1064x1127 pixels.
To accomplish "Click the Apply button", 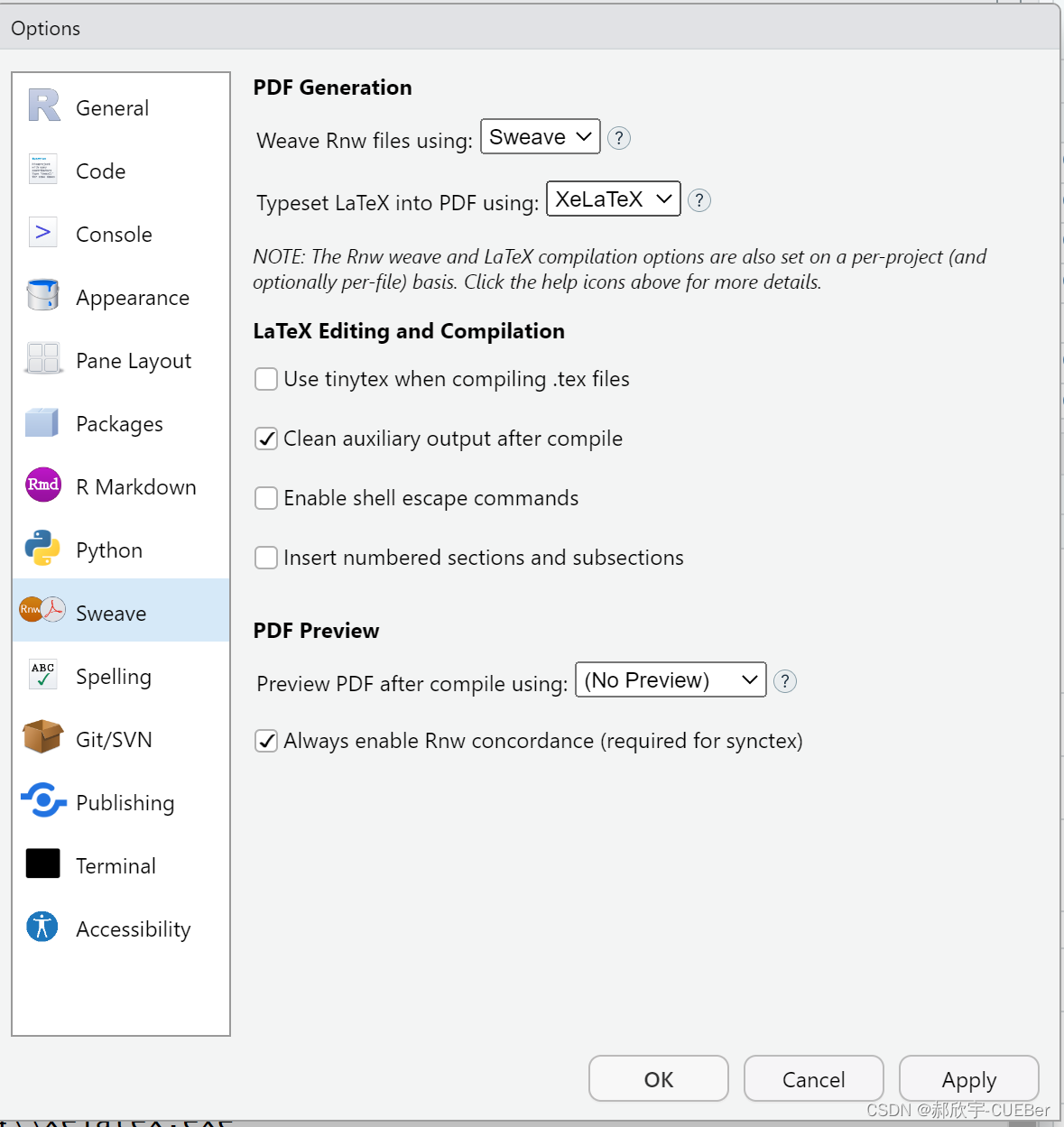I will 969,1078.
